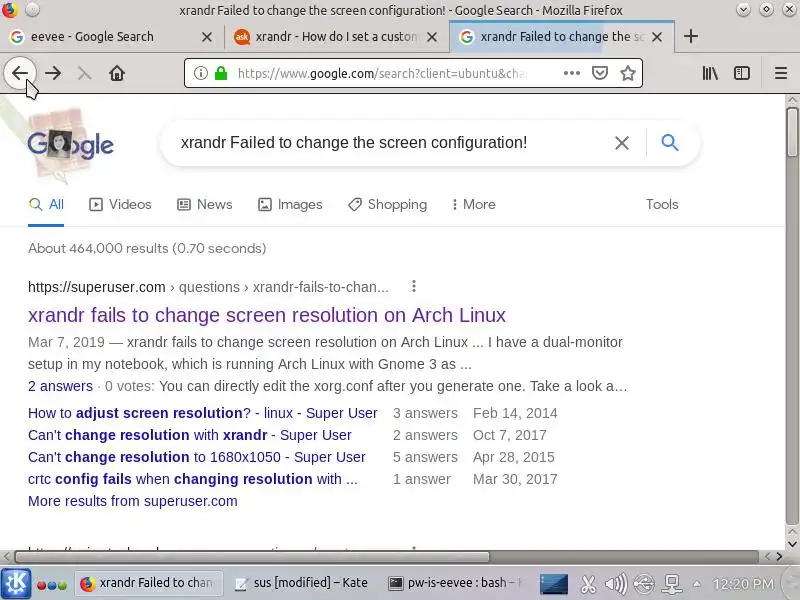This screenshot has height=600, width=800.
Task: Click the blue desktop tray icon
Action: [554, 584]
